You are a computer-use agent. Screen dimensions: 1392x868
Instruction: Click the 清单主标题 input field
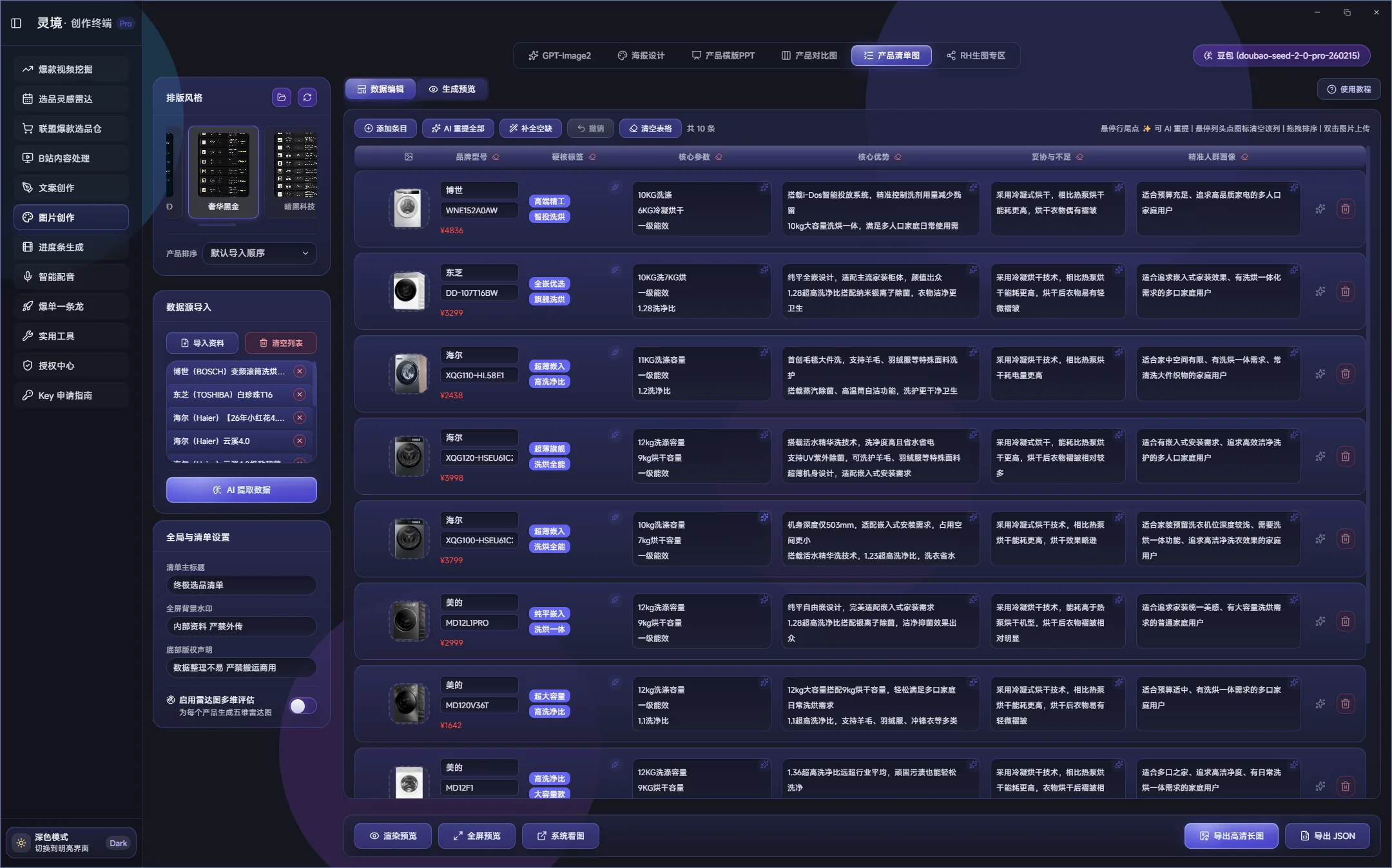(x=242, y=585)
